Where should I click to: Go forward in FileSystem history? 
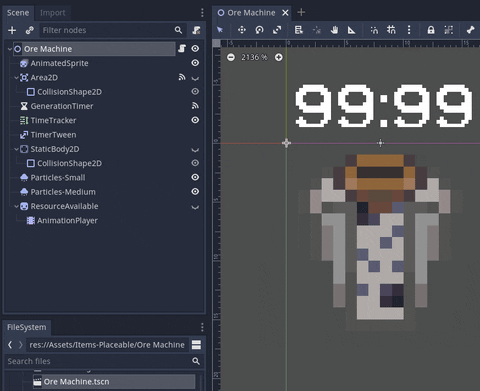pyautogui.click(x=21, y=345)
